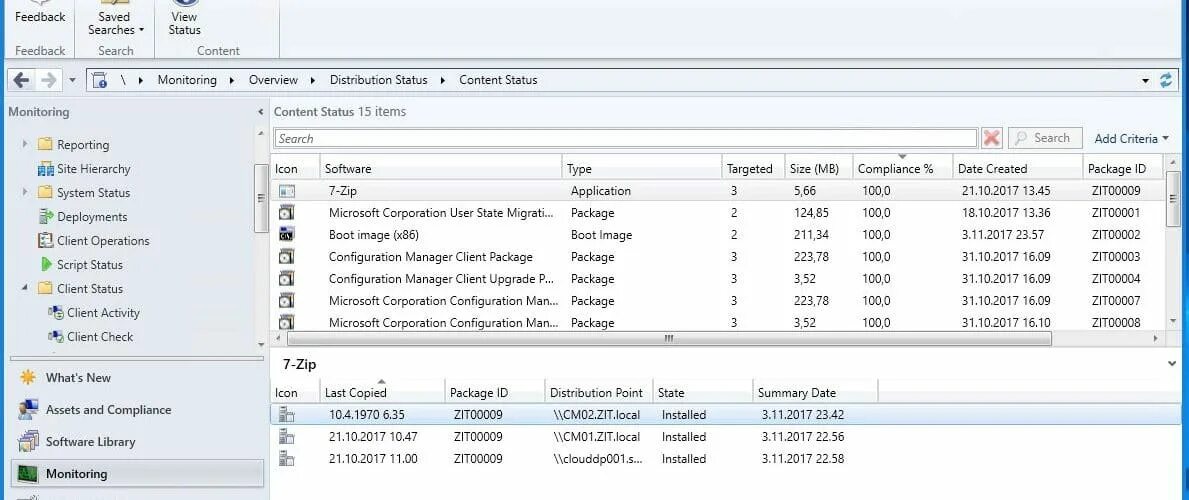Open the Assets and Compliance workspace
This screenshot has height=500, width=1189.
point(108,410)
